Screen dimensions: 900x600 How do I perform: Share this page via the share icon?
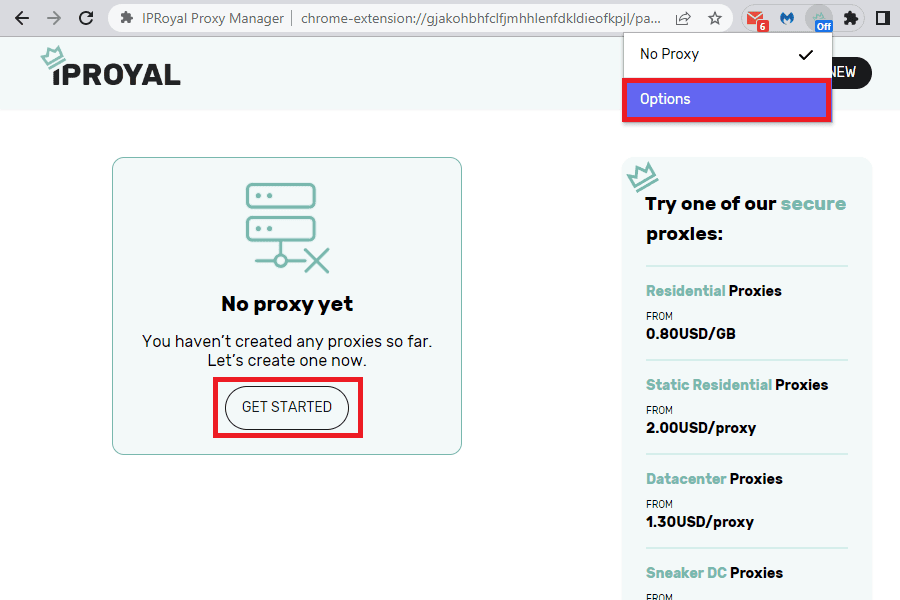point(682,18)
